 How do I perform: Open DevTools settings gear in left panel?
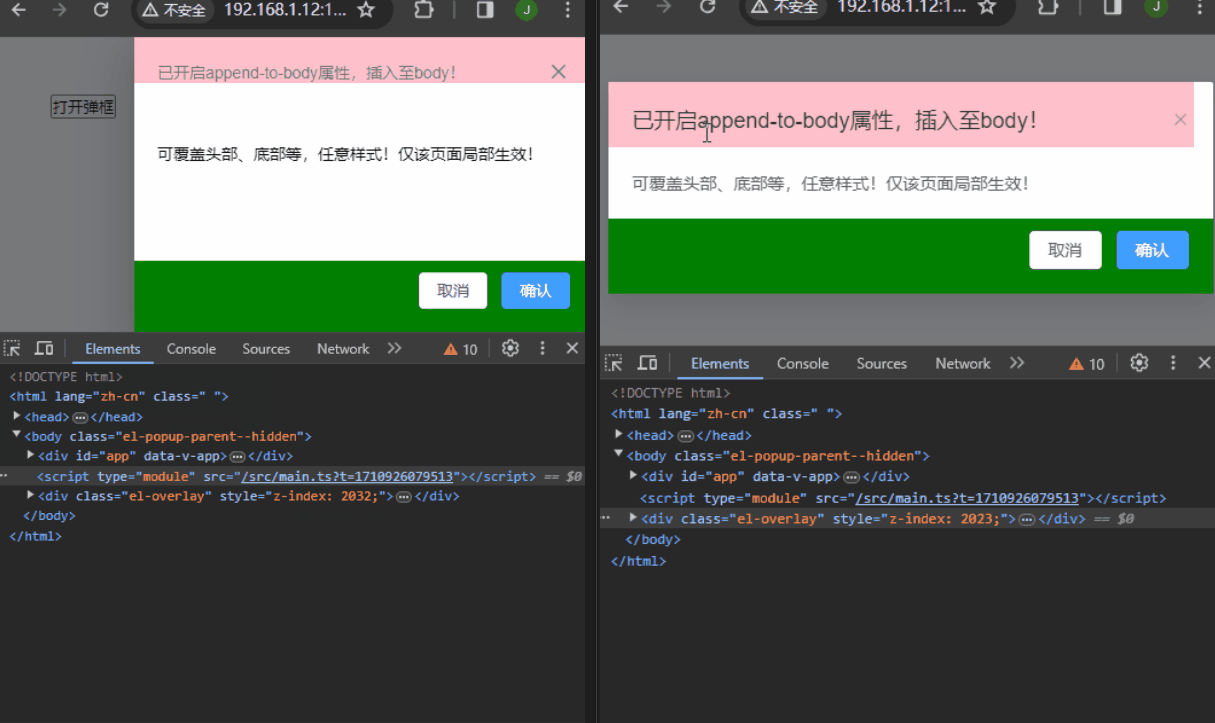click(x=510, y=348)
